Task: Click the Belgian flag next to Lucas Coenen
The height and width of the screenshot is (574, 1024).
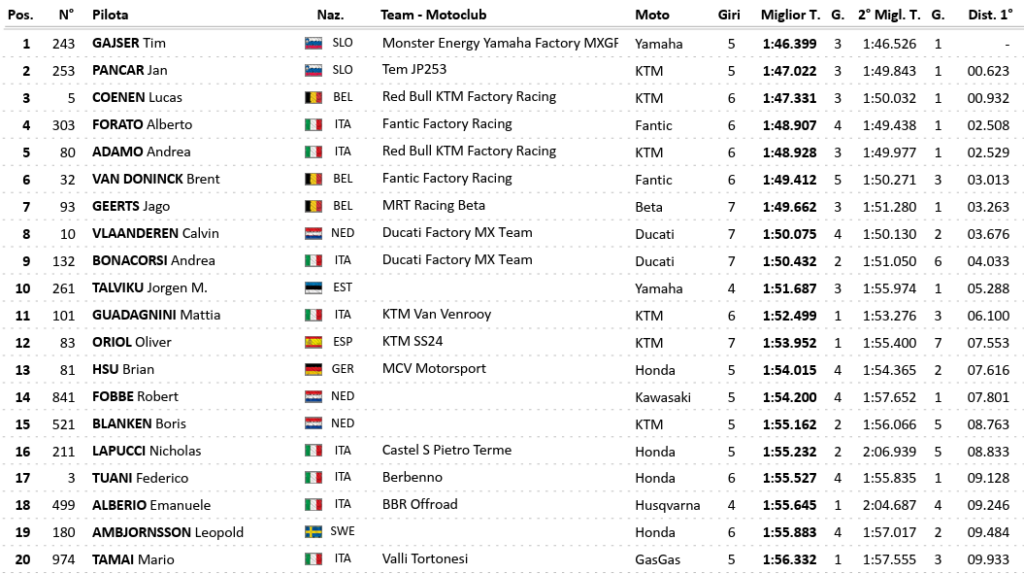Action: click(x=312, y=98)
